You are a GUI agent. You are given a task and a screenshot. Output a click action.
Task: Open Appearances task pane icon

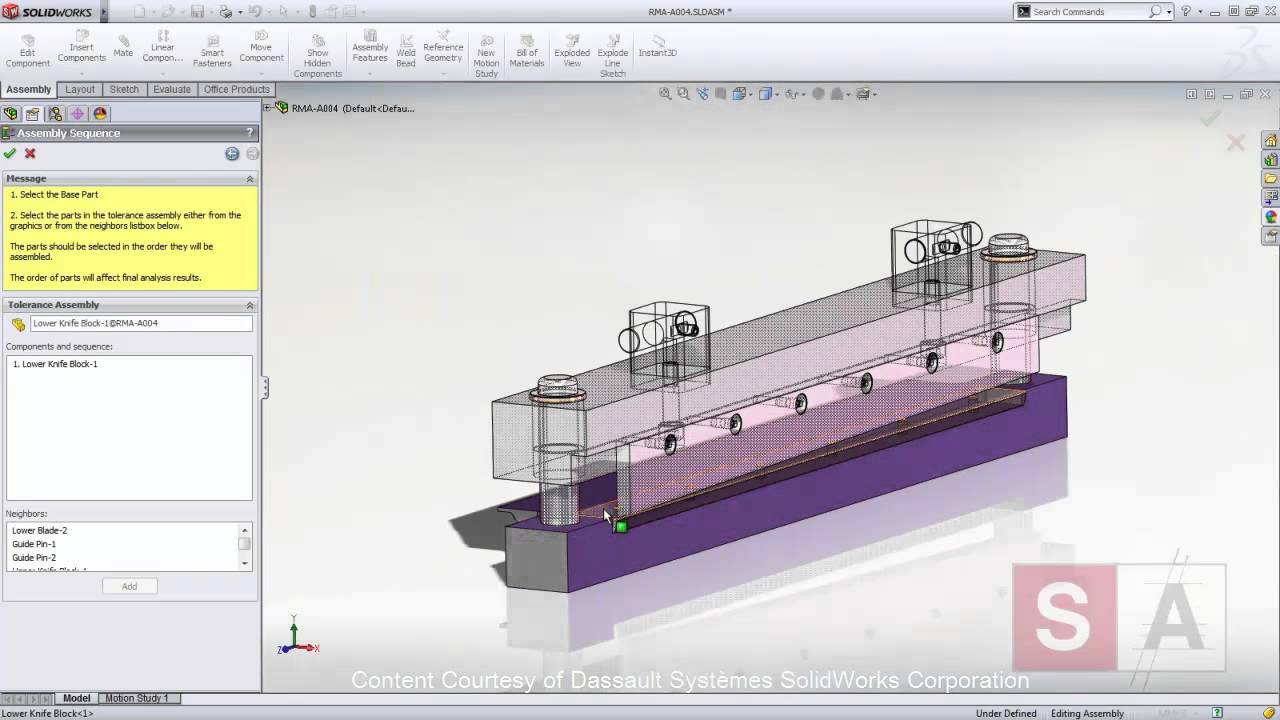(x=1270, y=217)
